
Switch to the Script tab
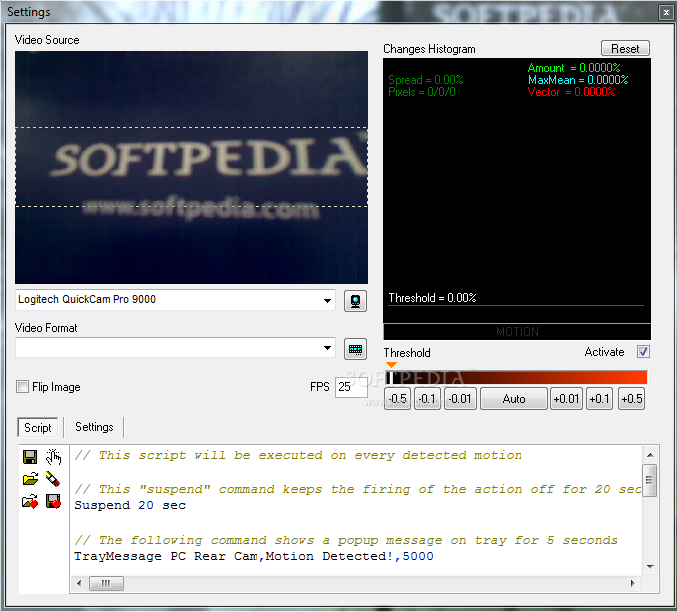(x=38, y=428)
